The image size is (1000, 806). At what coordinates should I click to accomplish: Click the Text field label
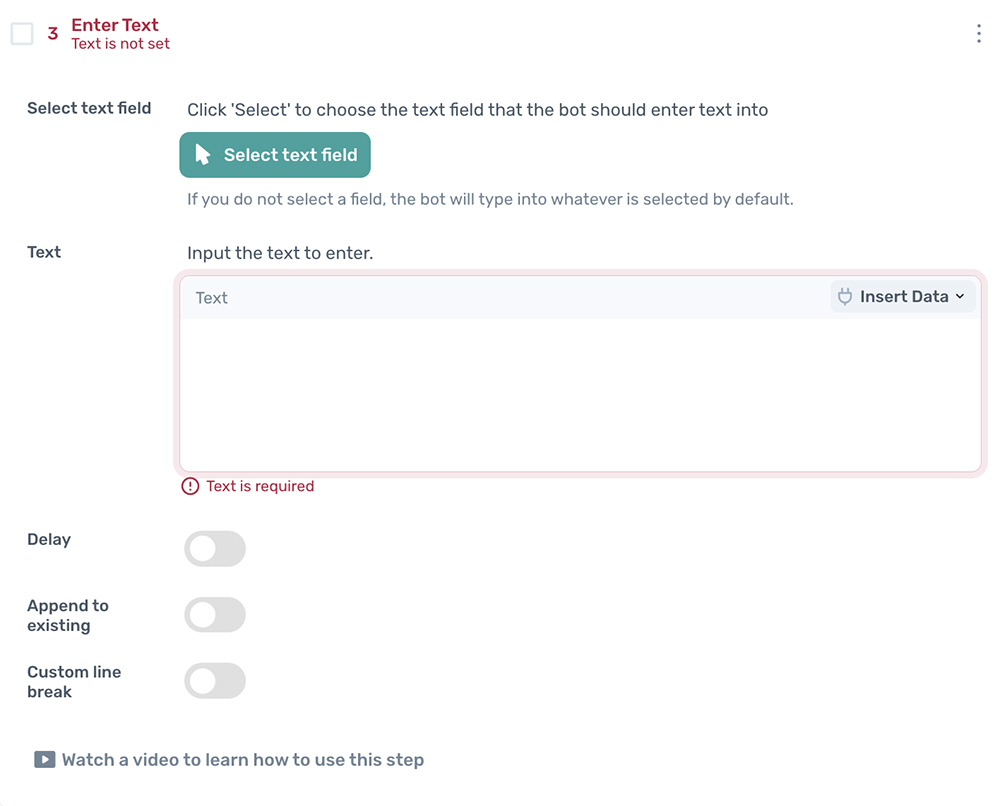pos(44,251)
